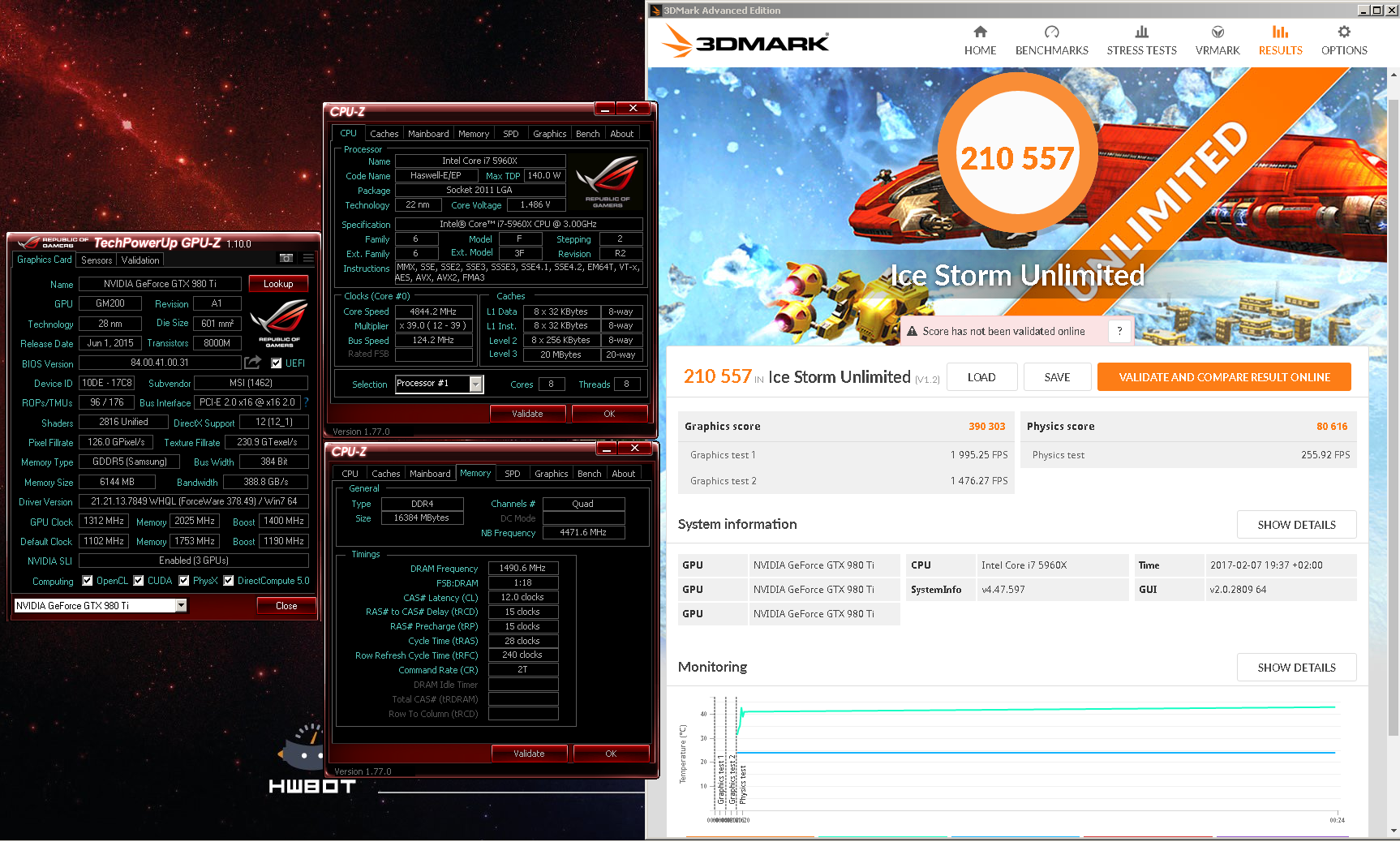
Task: Open STRESS TESTS in 3DMark
Action: coord(1141,41)
